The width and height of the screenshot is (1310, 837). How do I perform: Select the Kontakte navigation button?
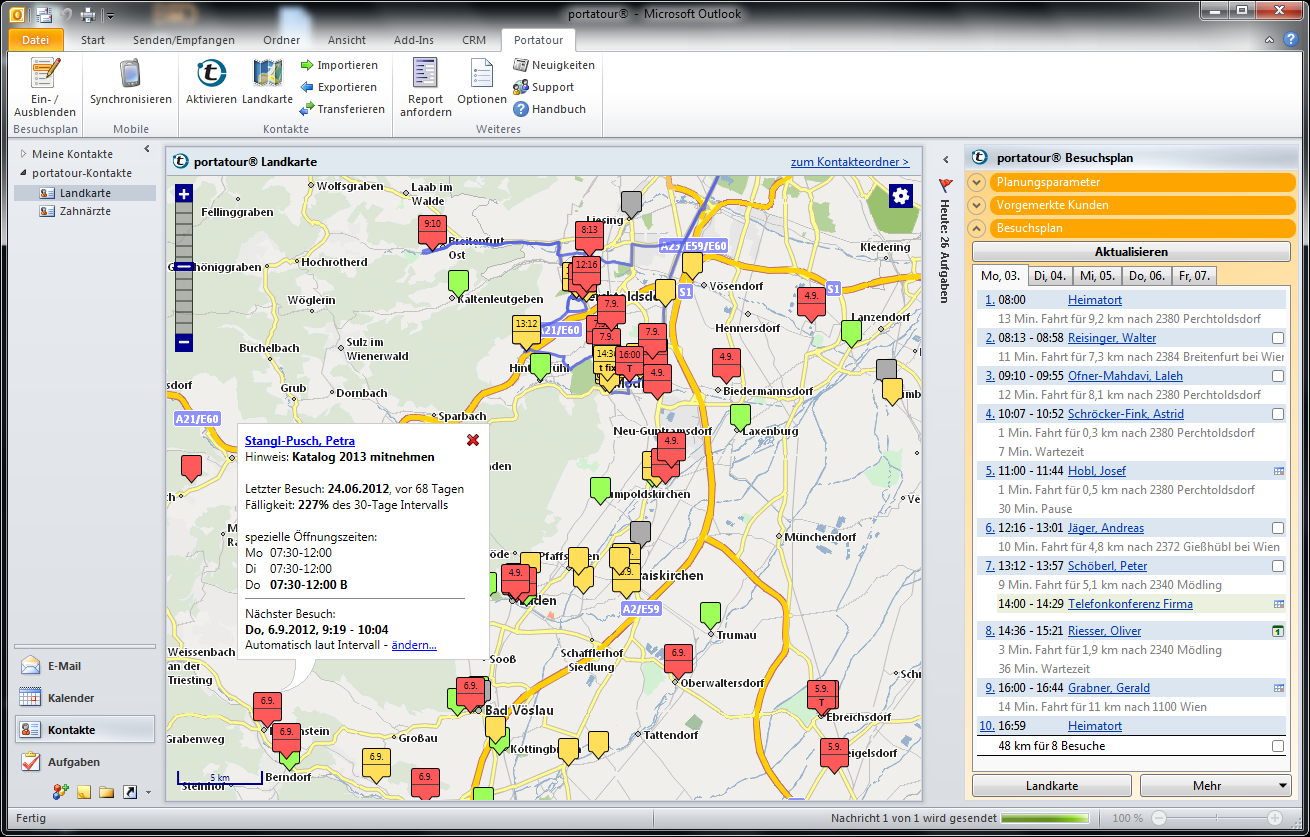[85, 730]
